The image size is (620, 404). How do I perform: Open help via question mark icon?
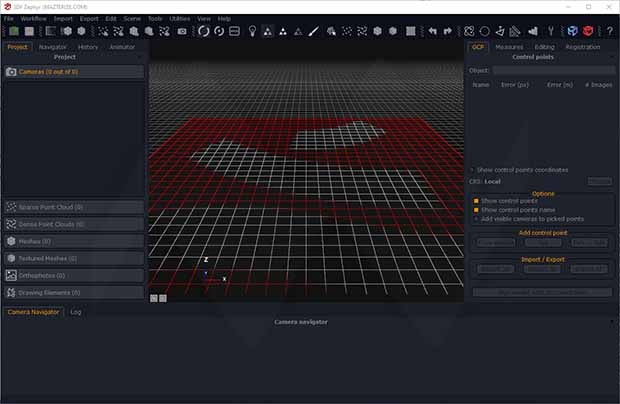click(x=609, y=31)
